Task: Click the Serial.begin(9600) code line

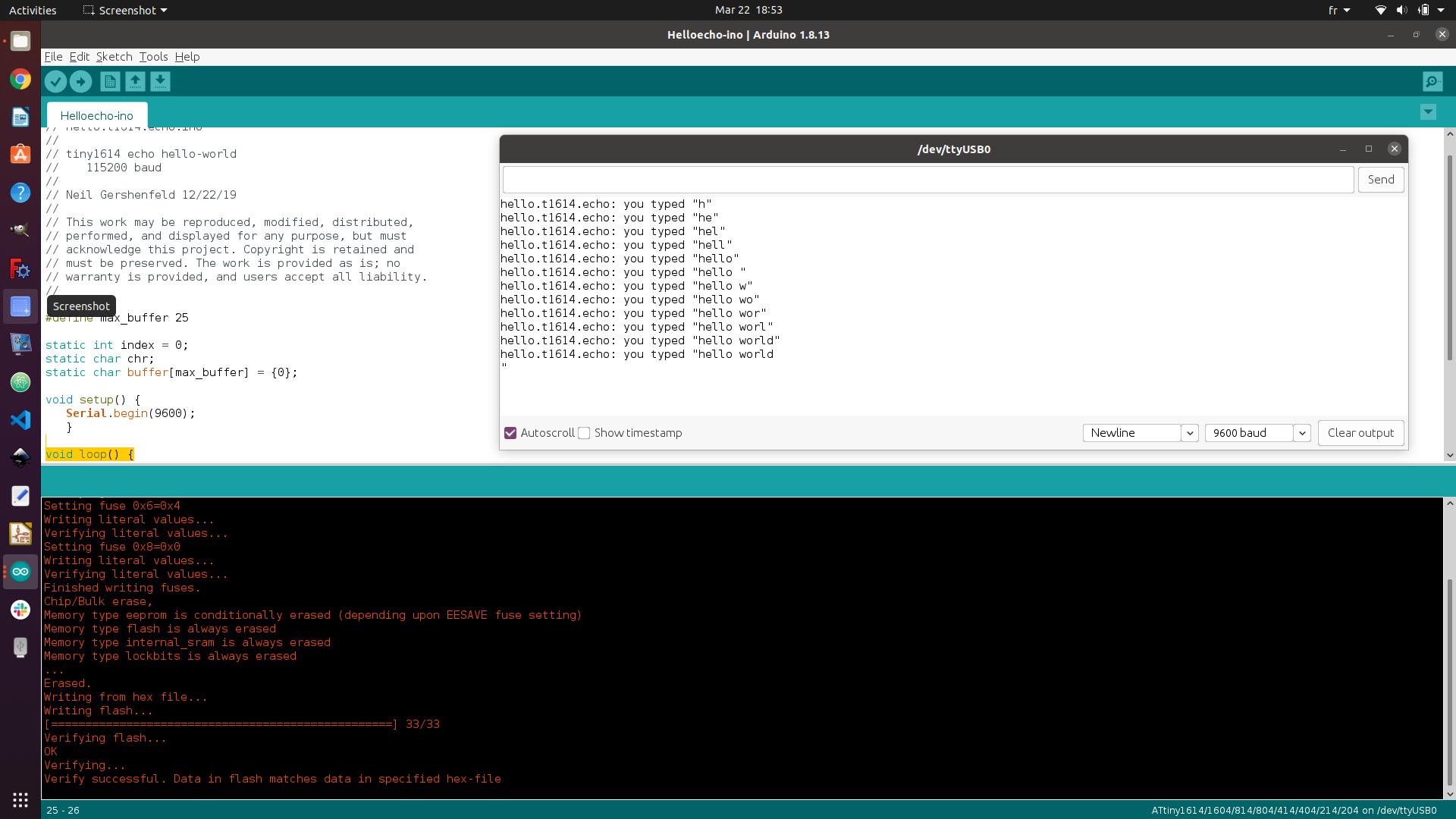Action: (130, 413)
